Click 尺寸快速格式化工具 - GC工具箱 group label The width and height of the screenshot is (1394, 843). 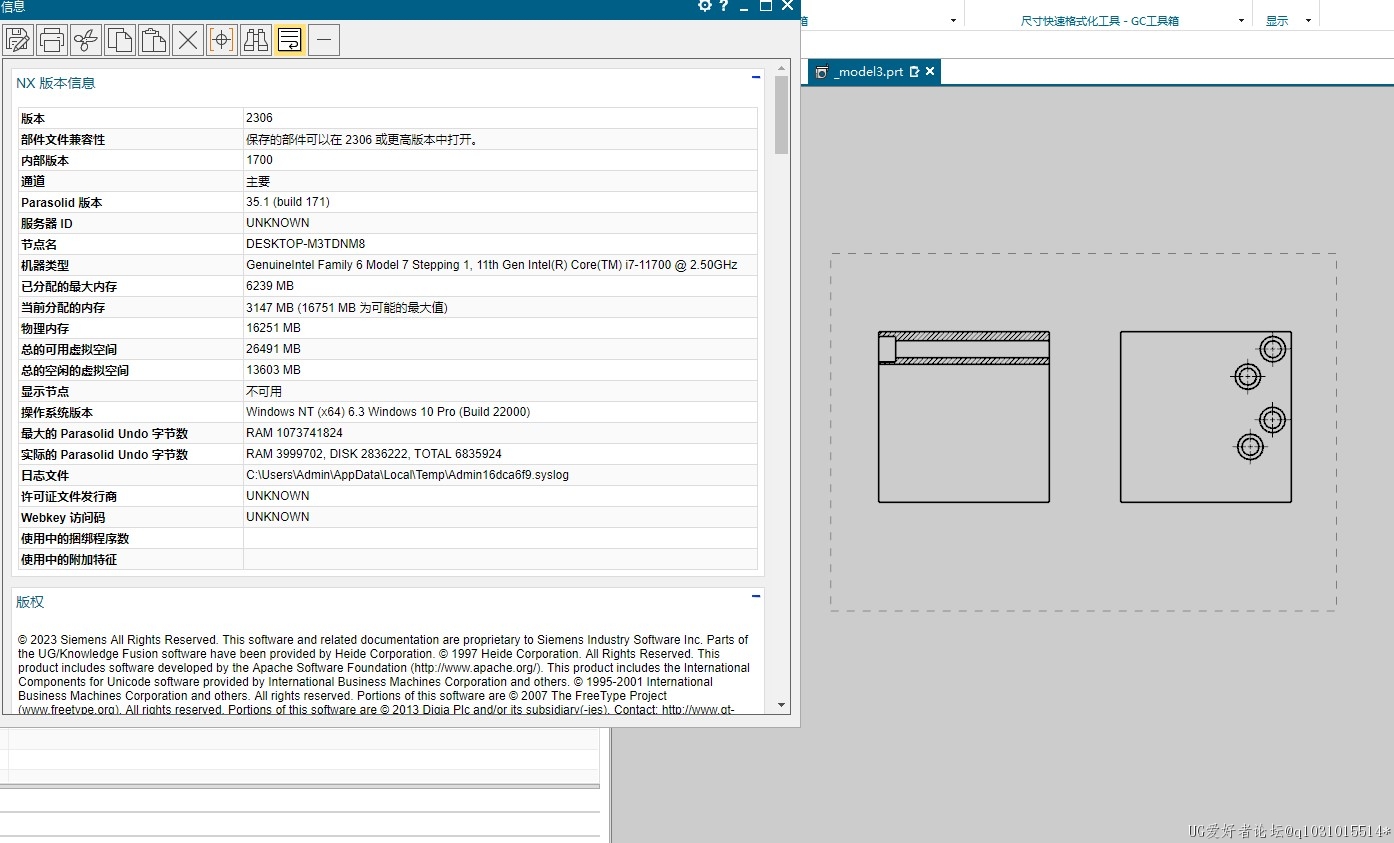(1100, 21)
